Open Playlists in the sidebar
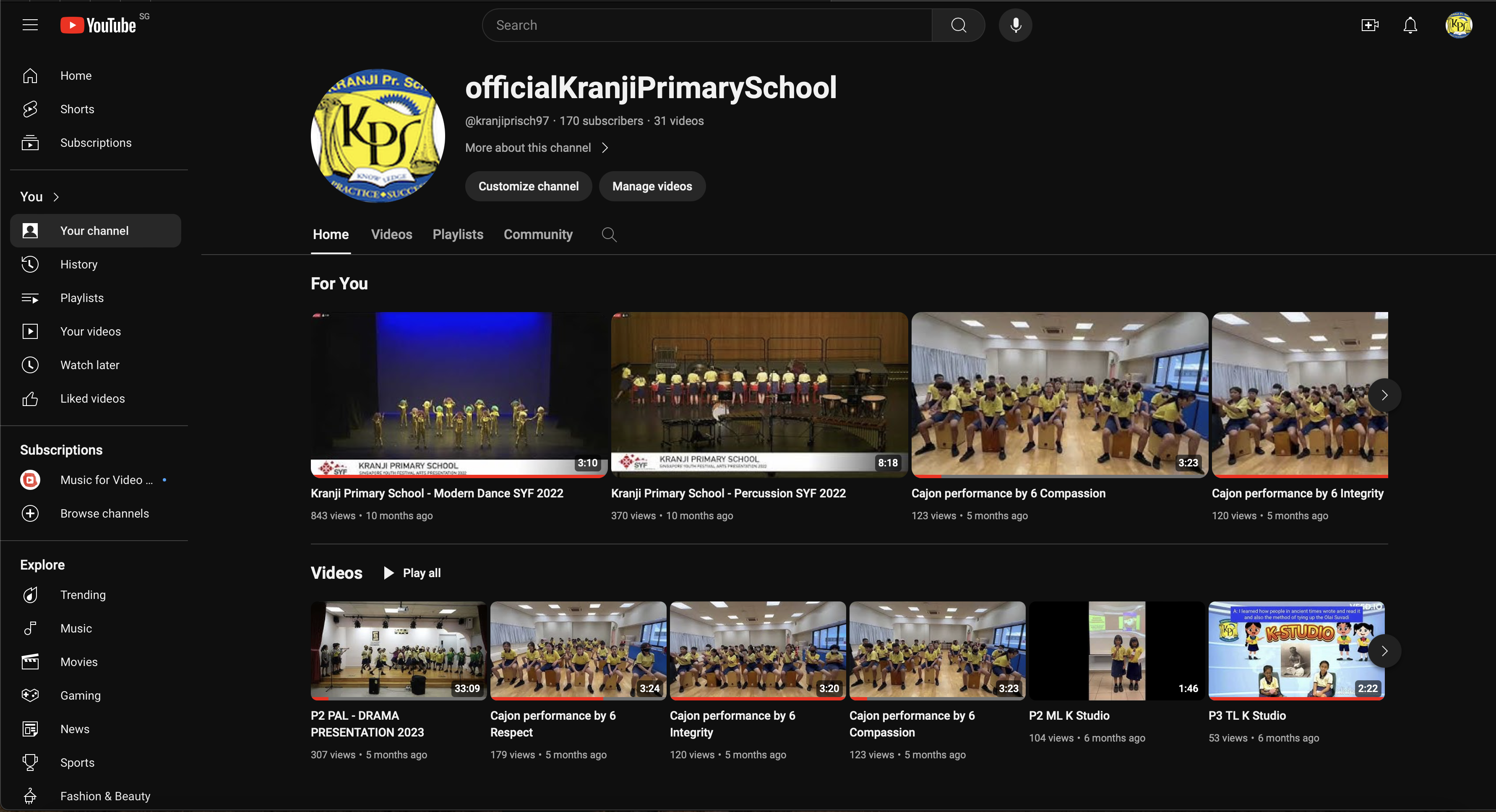This screenshot has height=812, width=1496. tap(96, 298)
